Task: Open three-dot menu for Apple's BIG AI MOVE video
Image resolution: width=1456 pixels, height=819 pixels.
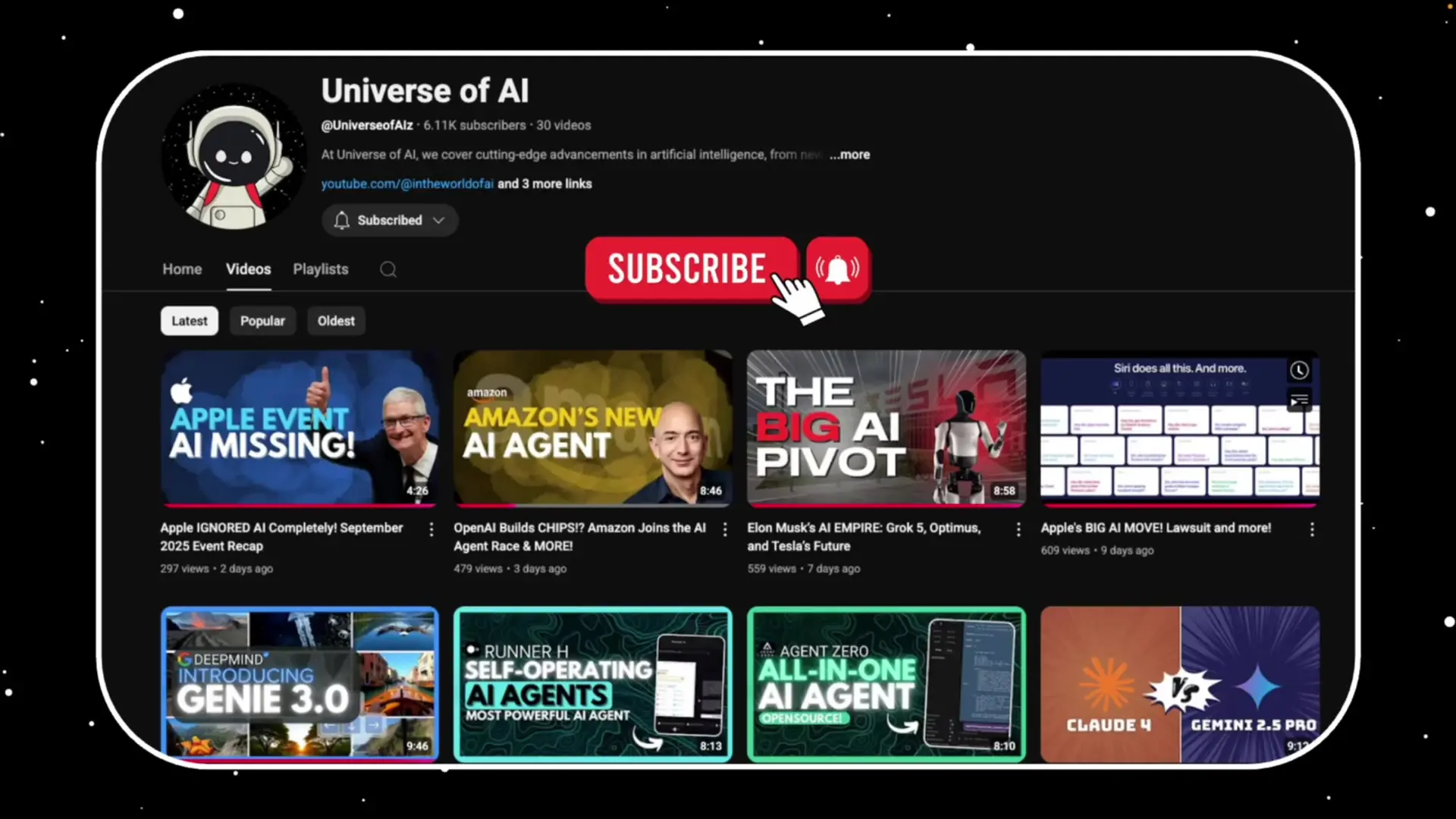Action: pos(1312,529)
